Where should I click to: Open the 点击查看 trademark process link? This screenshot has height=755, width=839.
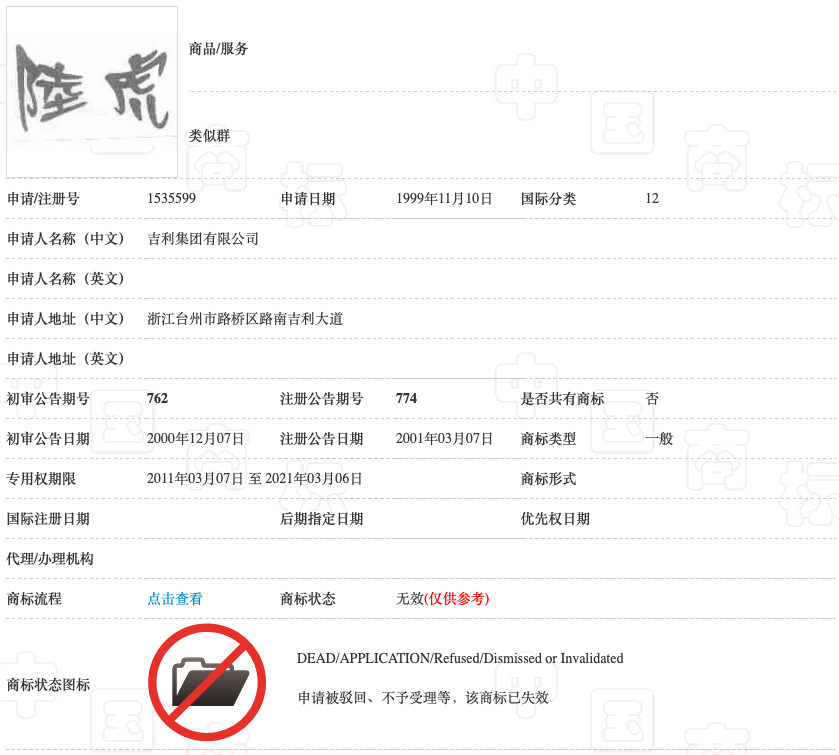tap(175, 599)
